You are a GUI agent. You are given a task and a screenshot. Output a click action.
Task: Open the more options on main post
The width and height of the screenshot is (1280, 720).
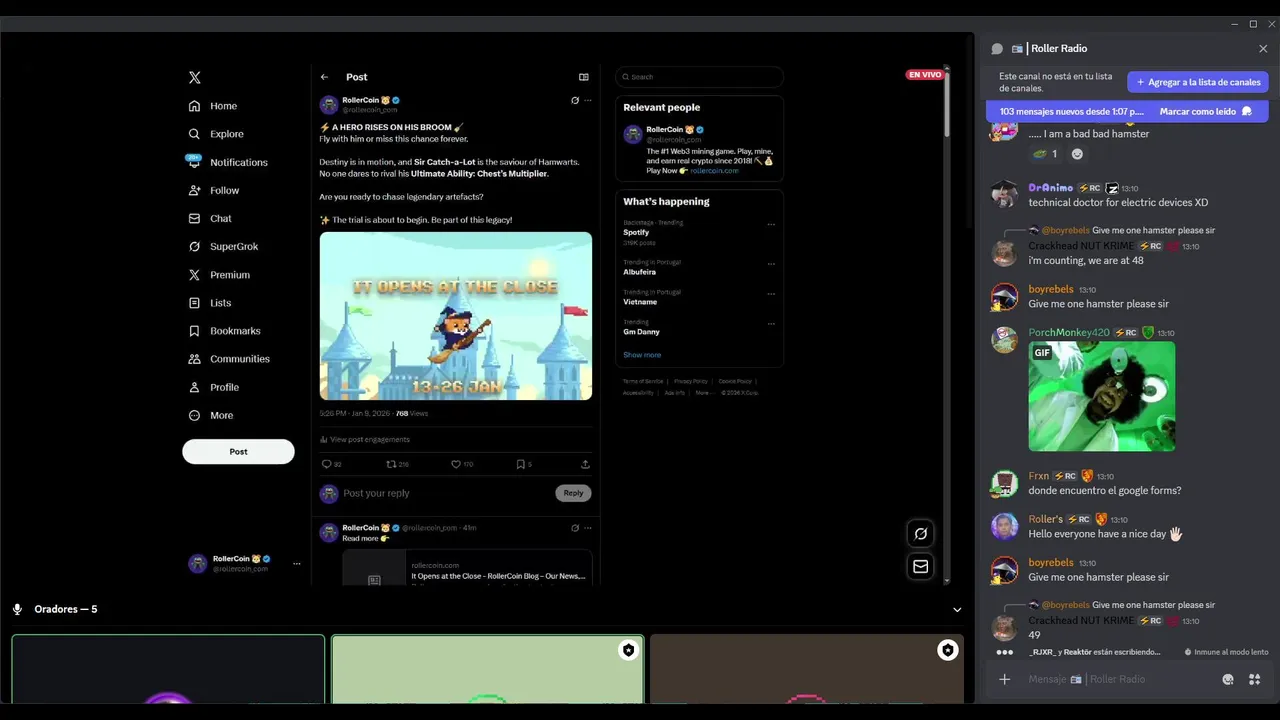(x=588, y=100)
